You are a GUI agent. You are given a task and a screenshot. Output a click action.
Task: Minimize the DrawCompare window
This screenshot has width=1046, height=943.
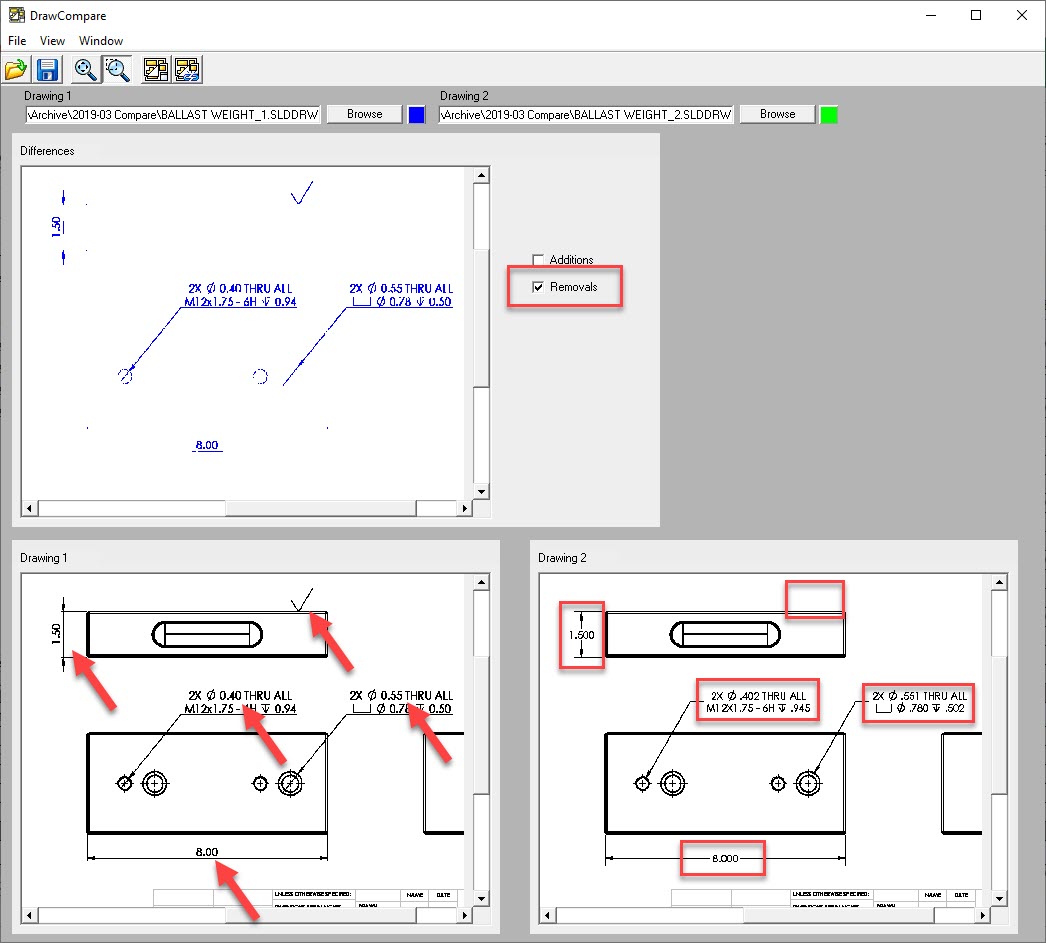tap(931, 15)
